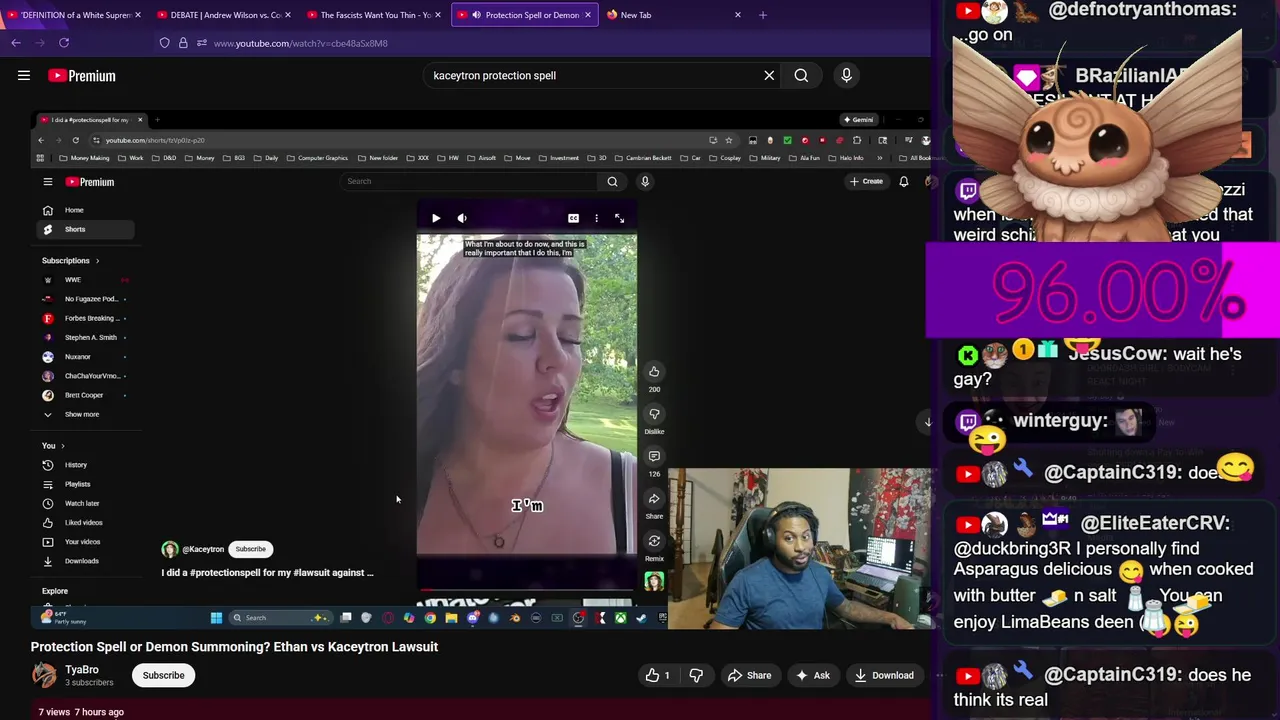1280x720 pixels.
Task: Open Remix option on the Short
Action: tap(654, 541)
